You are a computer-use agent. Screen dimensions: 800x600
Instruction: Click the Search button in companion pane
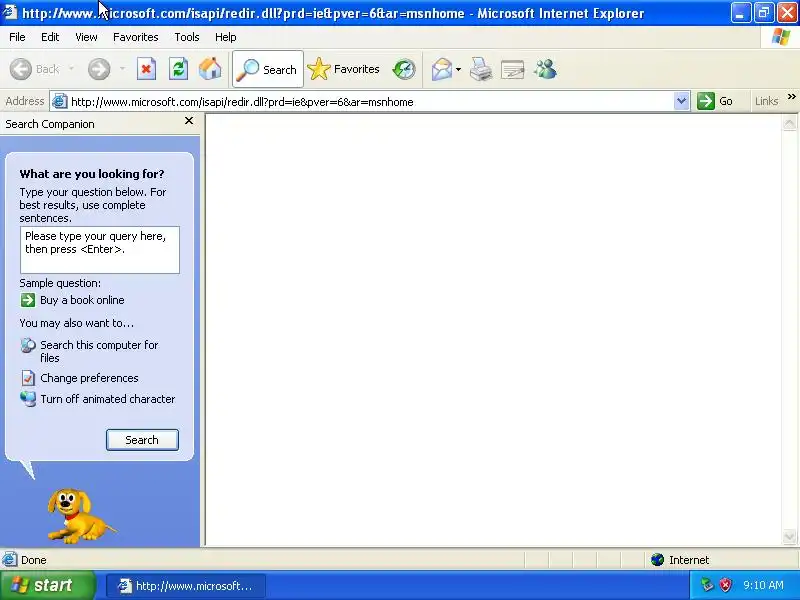click(x=142, y=440)
